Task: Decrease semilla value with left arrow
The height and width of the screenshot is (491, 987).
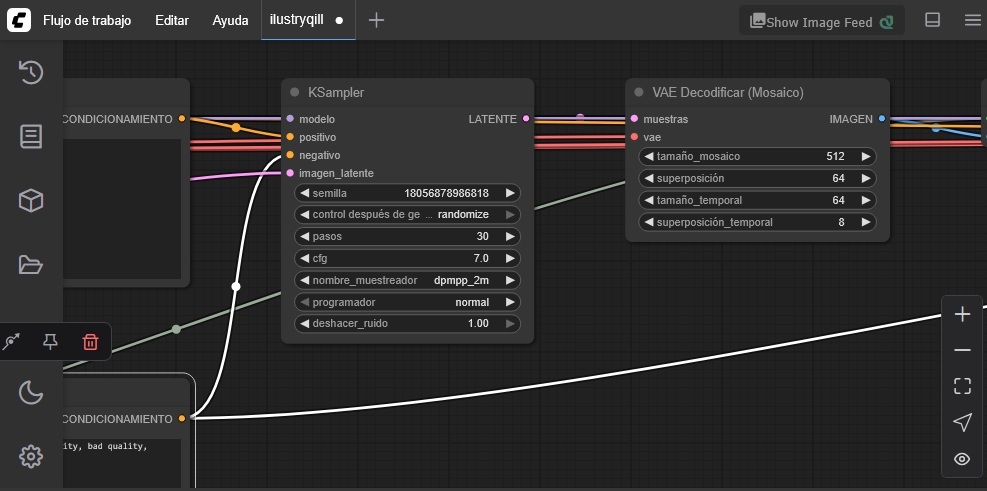Action: click(304, 193)
